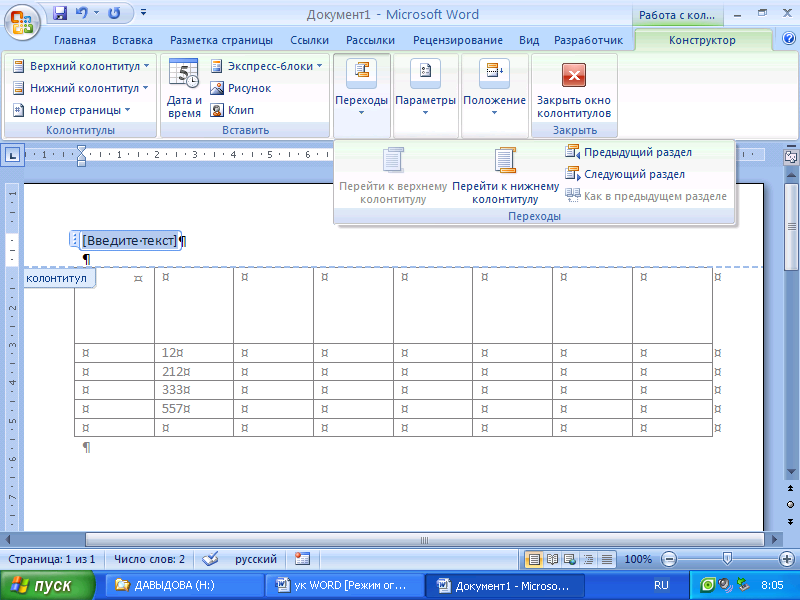The width and height of the screenshot is (800, 600).
Task: Switch to Print Layout view
Action: [534, 560]
